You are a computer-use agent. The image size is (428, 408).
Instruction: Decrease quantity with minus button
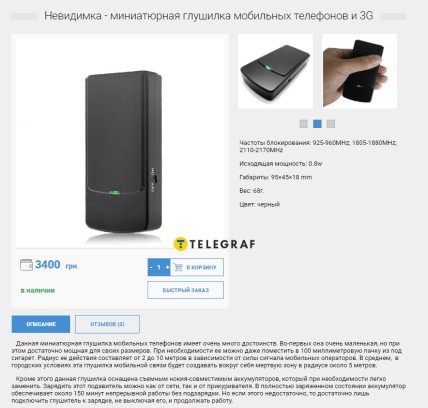(x=151, y=267)
